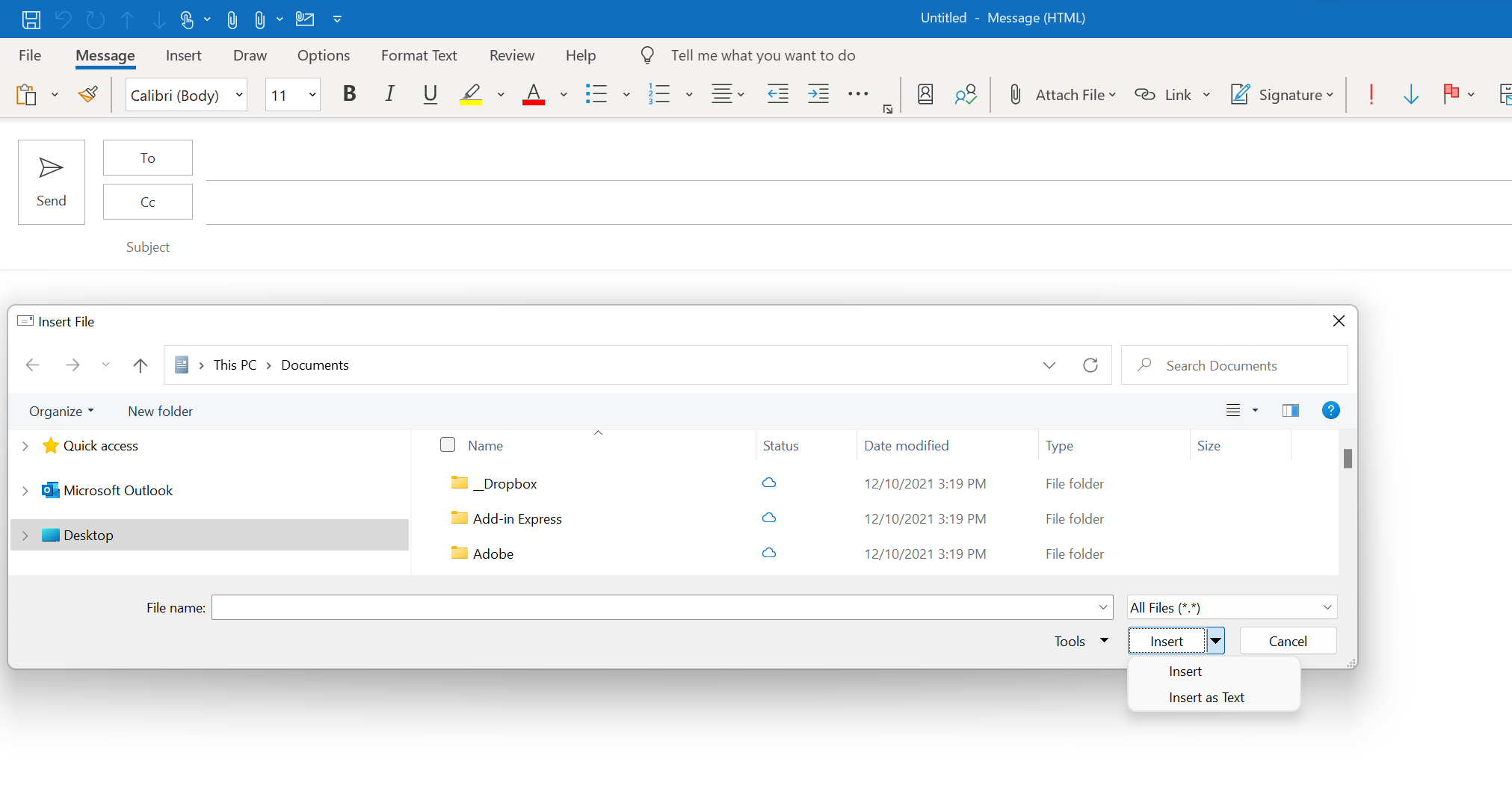1512x800 pixels.
Task: Select the Format Painter brush
Action: click(x=88, y=95)
